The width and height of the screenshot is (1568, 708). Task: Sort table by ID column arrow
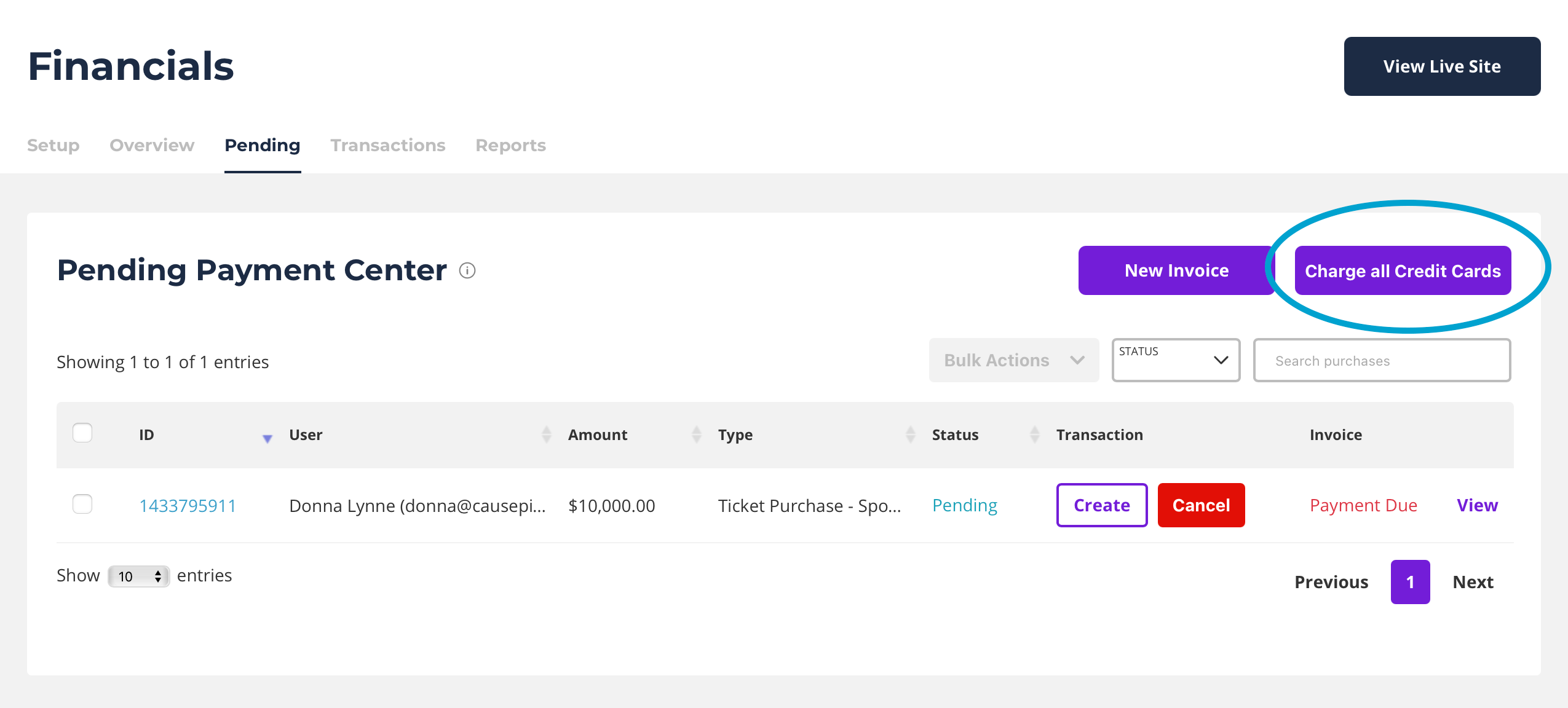[267, 438]
